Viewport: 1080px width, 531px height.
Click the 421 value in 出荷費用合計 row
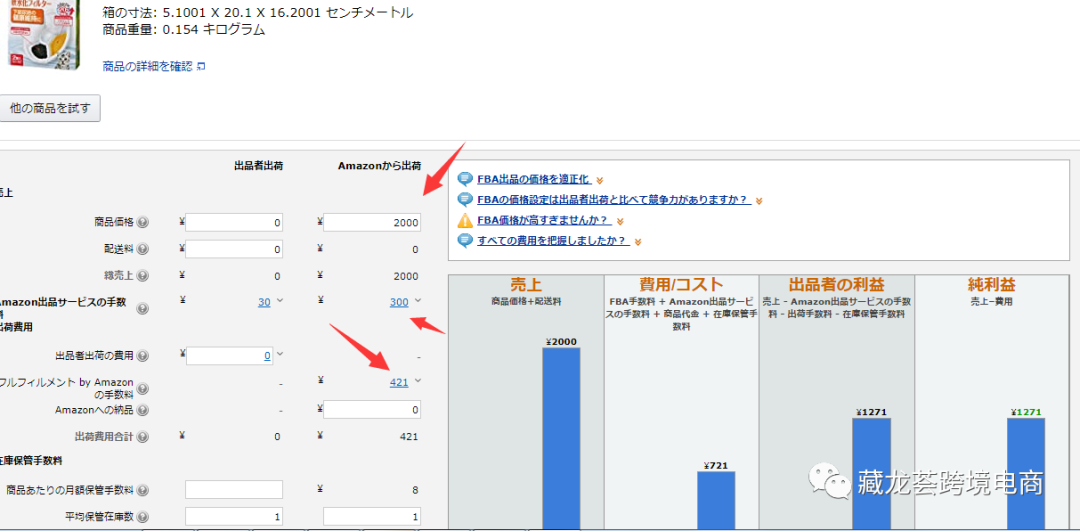coord(408,437)
